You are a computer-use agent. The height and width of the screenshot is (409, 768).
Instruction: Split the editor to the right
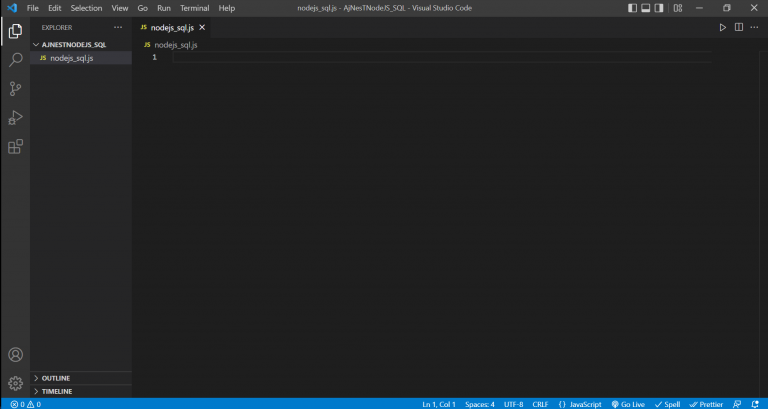click(x=739, y=27)
